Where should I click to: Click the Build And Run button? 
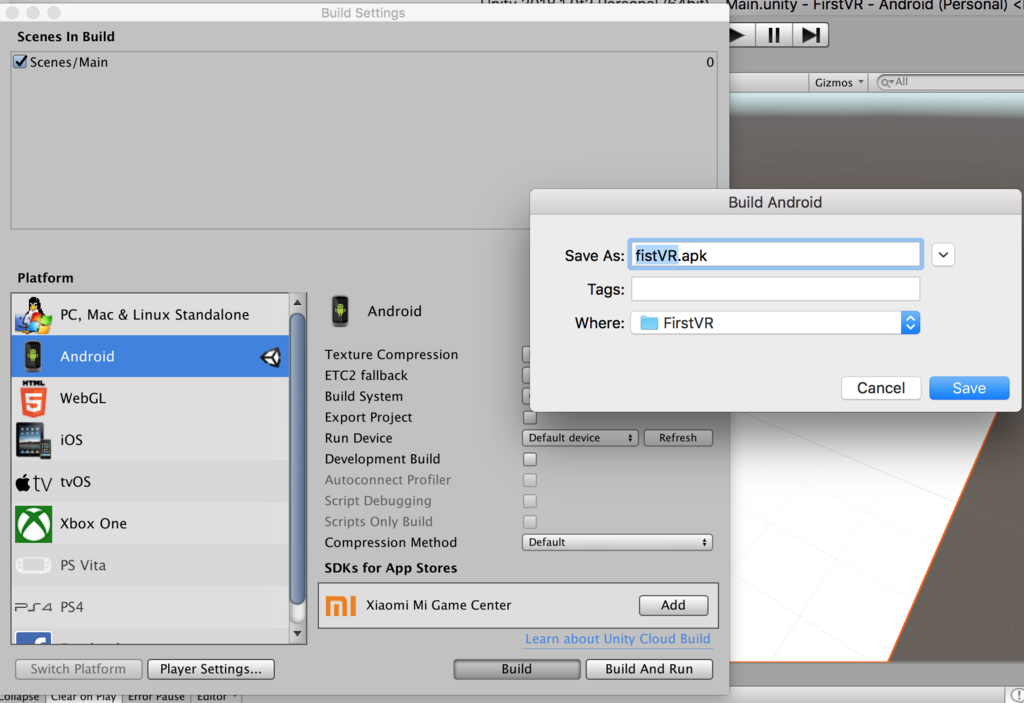coord(649,669)
